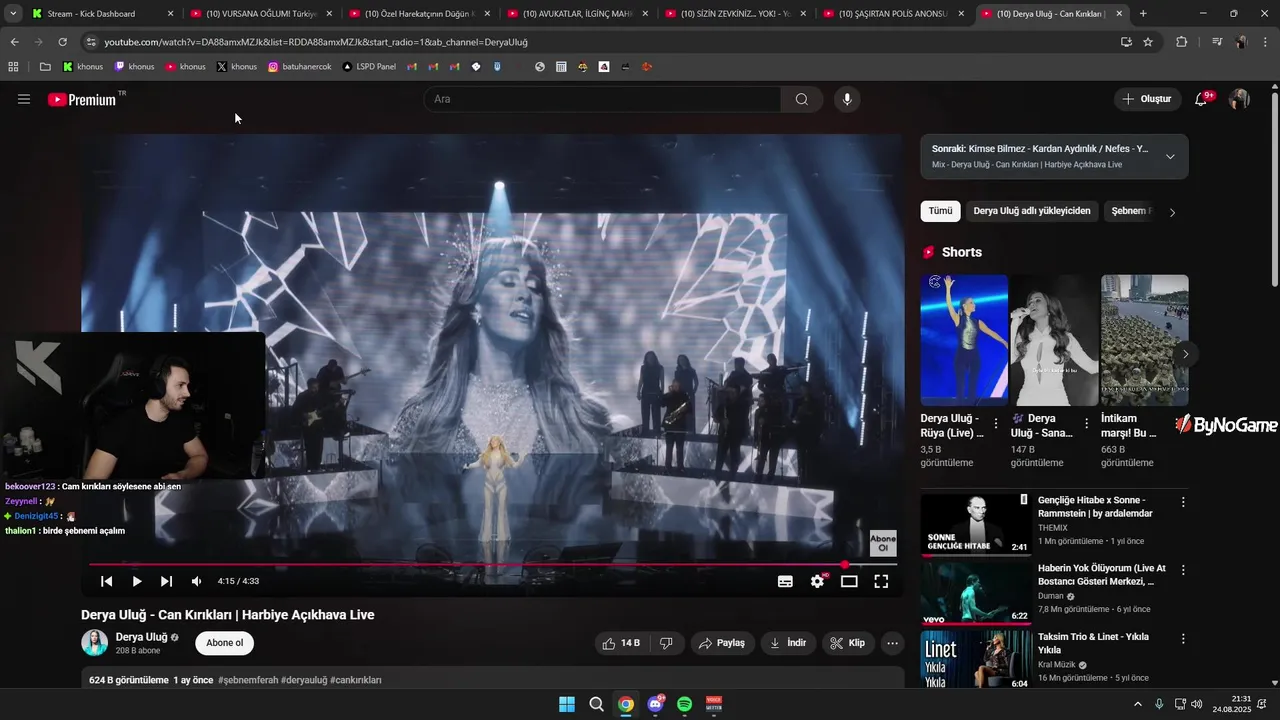Image resolution: width=1280 pixels, height=720 pixels.
Task: Download the video with İndir
Action: point(788,643)
